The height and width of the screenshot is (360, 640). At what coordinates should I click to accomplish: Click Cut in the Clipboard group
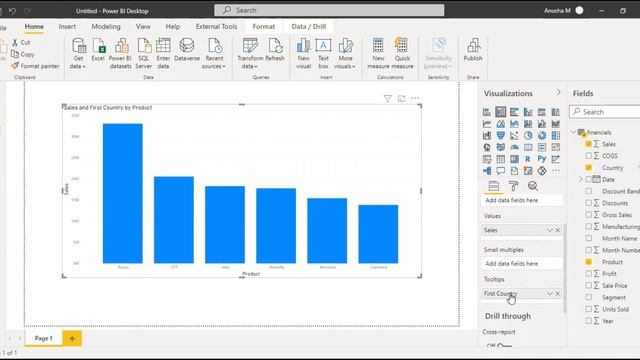coord(21,42)
